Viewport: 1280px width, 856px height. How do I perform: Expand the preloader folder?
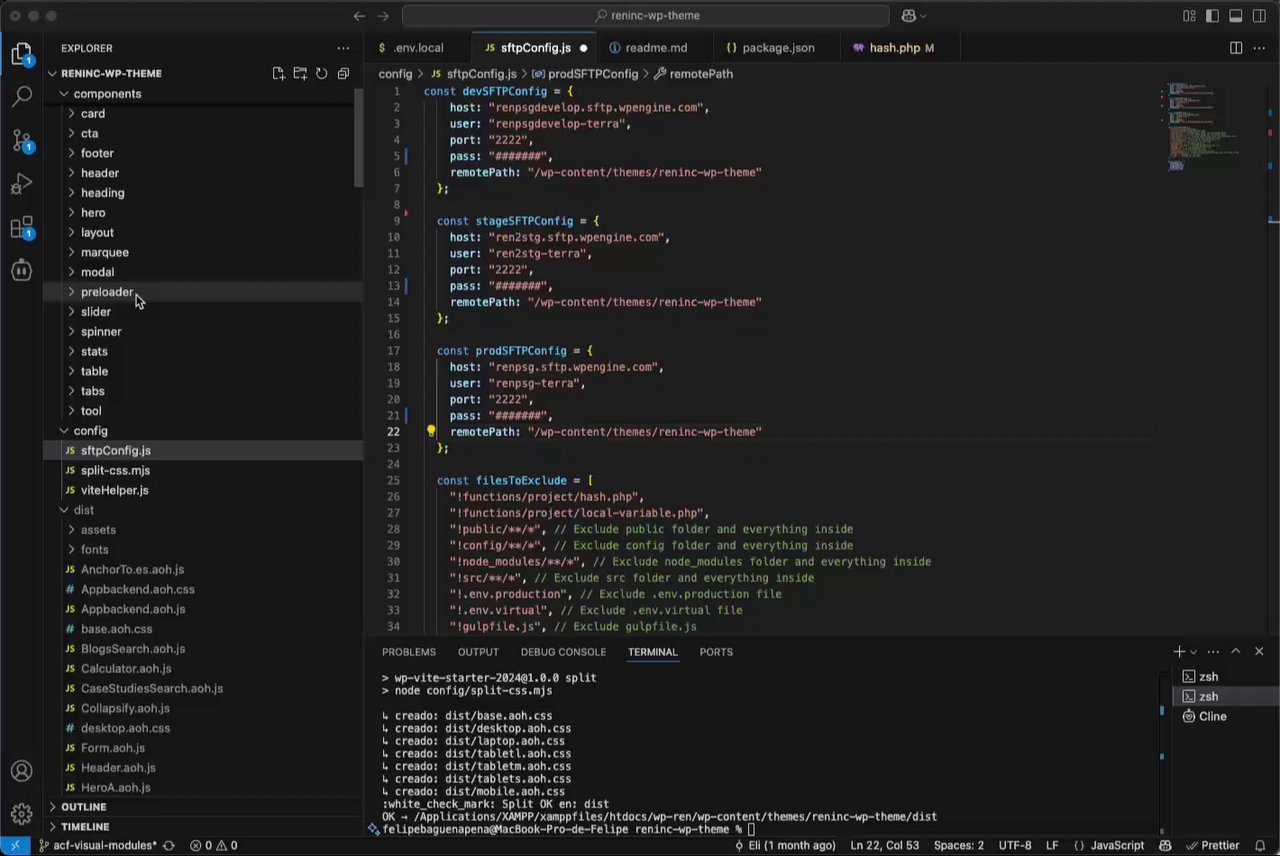pyautogui.click(x=106, y=292)
